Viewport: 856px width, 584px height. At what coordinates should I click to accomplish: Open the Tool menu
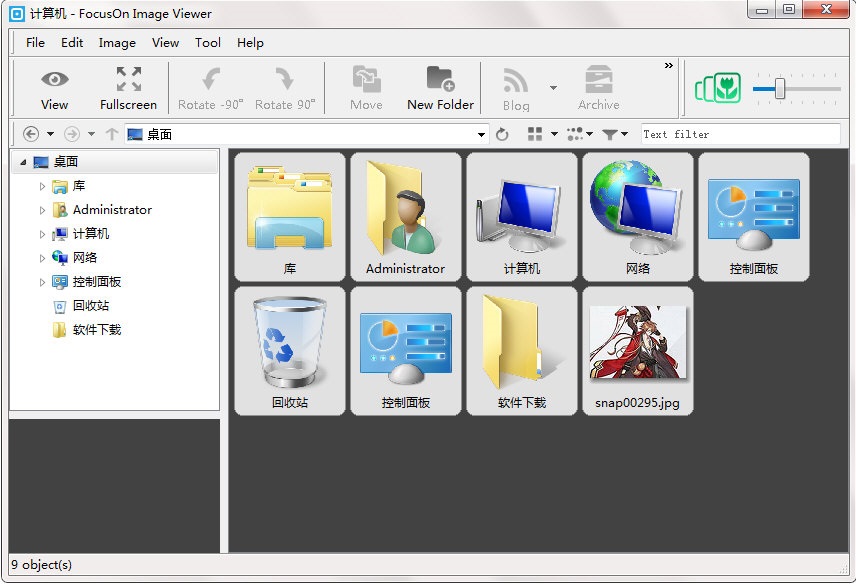coord(207,43)
